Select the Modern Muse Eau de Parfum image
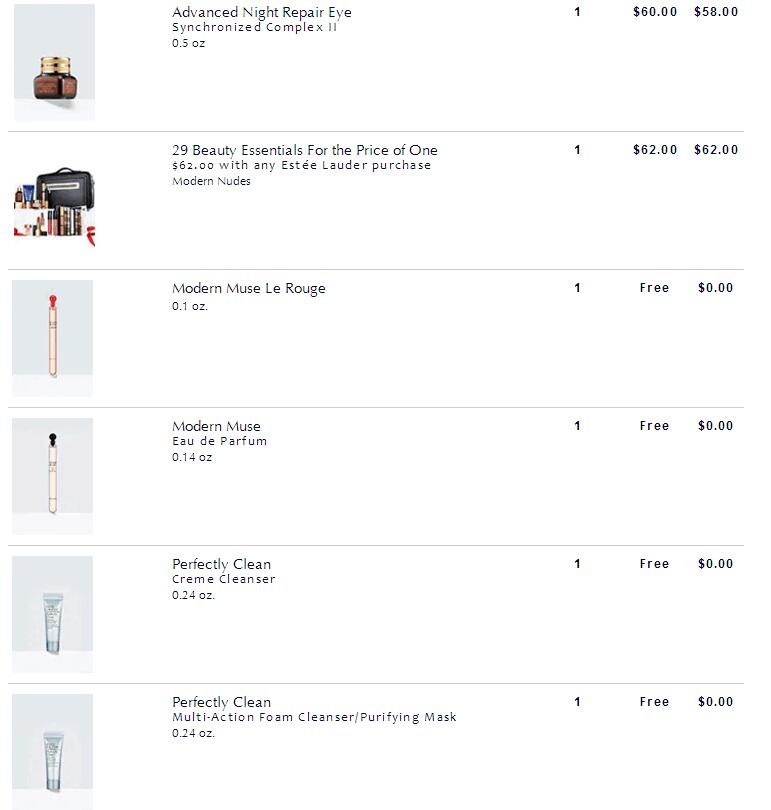 click(52, 476)
